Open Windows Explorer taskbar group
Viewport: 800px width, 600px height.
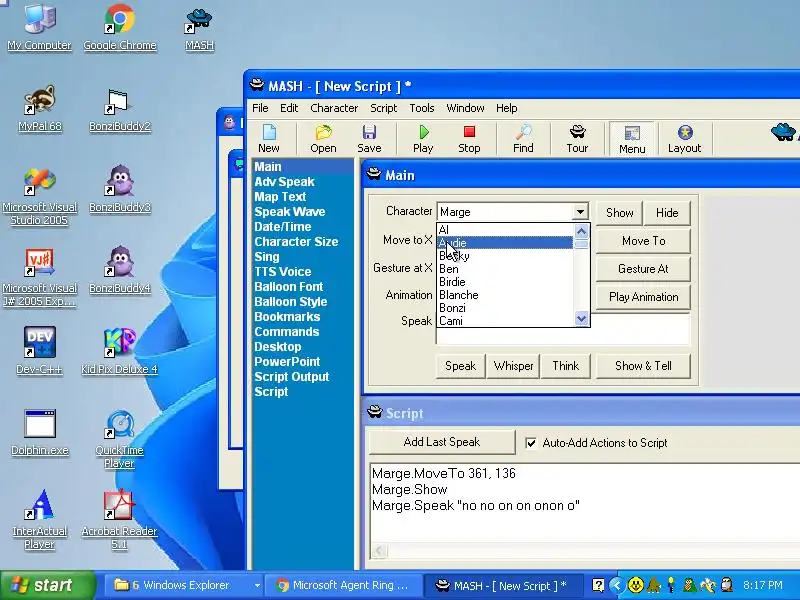click(x=186, y=586)
